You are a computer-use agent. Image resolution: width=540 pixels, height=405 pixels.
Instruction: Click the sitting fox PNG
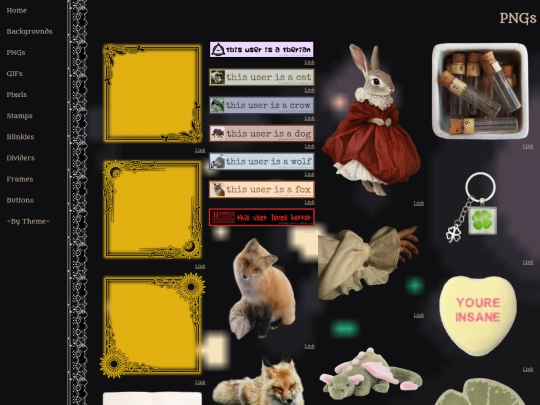click(x=262, y=289)
